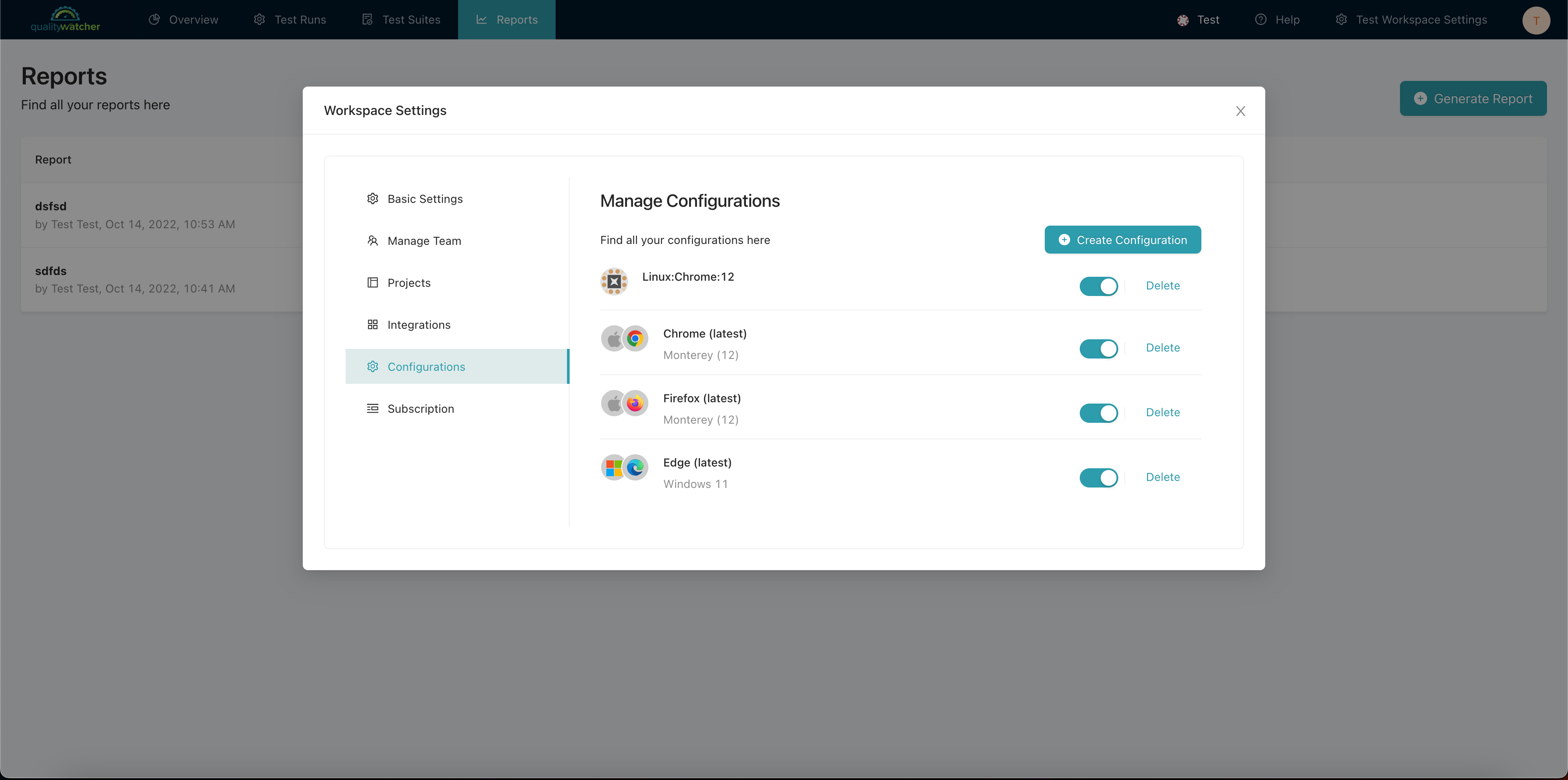The image size is (1568, 780).
Task: Click the plus icon in Create Configuration
Action: click(x=1064, y=240)
